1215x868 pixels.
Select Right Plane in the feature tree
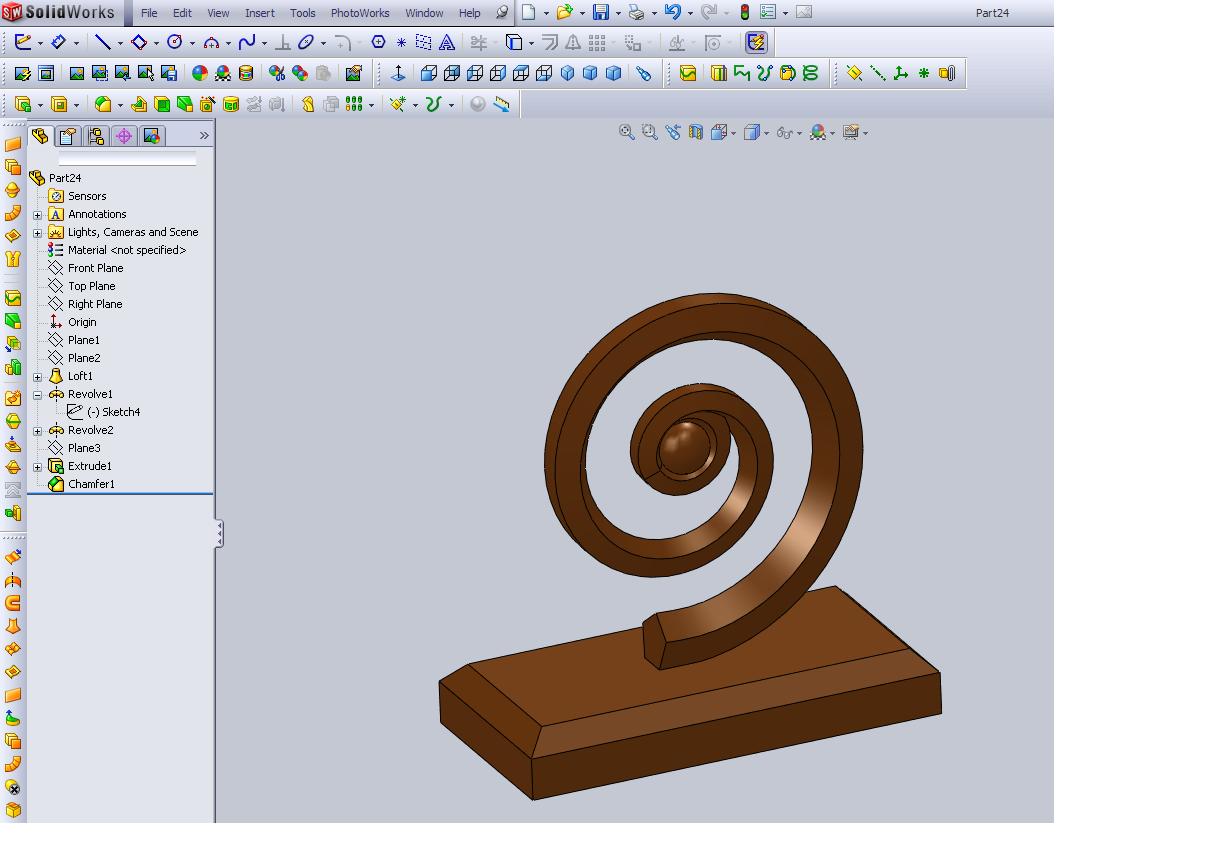coord(95,304)
